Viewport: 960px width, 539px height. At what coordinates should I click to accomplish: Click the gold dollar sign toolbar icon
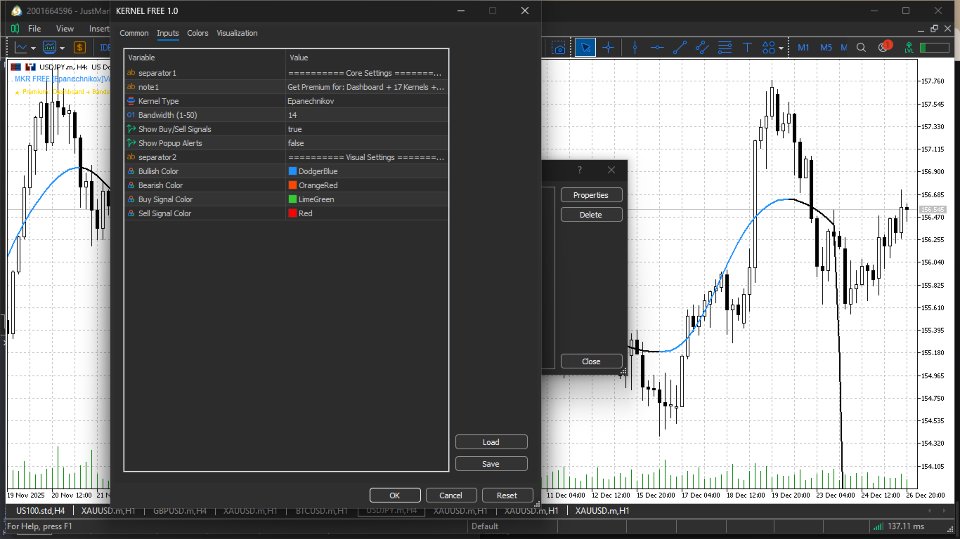[80, 48]
